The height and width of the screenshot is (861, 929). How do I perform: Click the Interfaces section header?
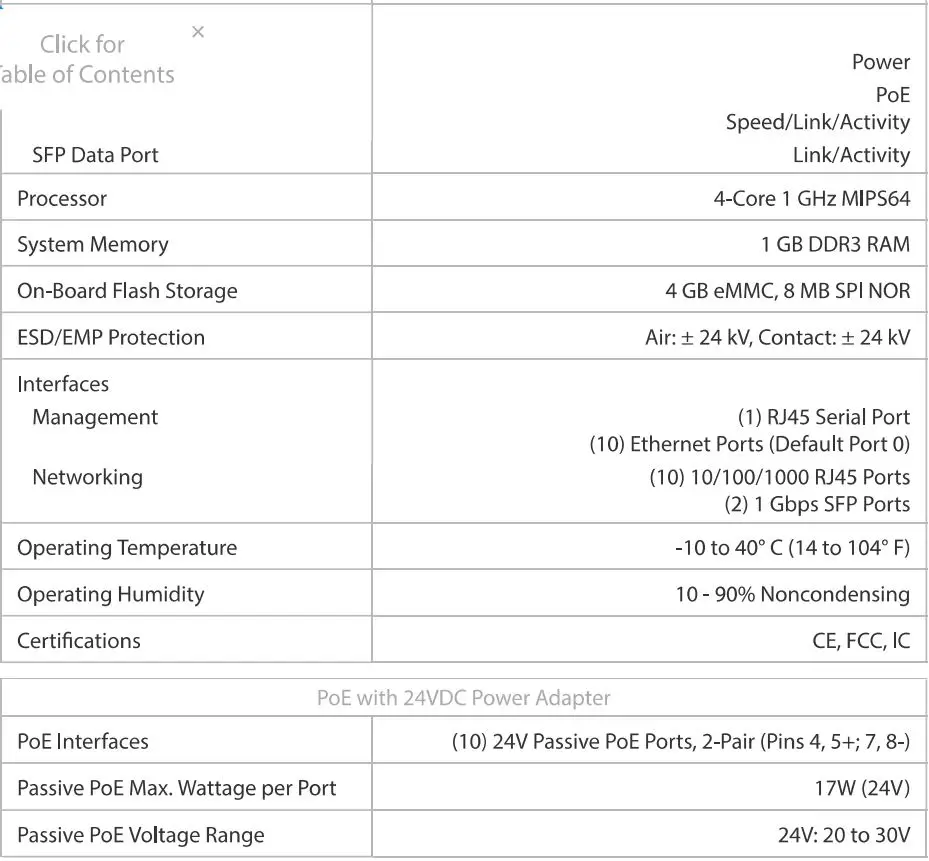[x=63, y=384]
